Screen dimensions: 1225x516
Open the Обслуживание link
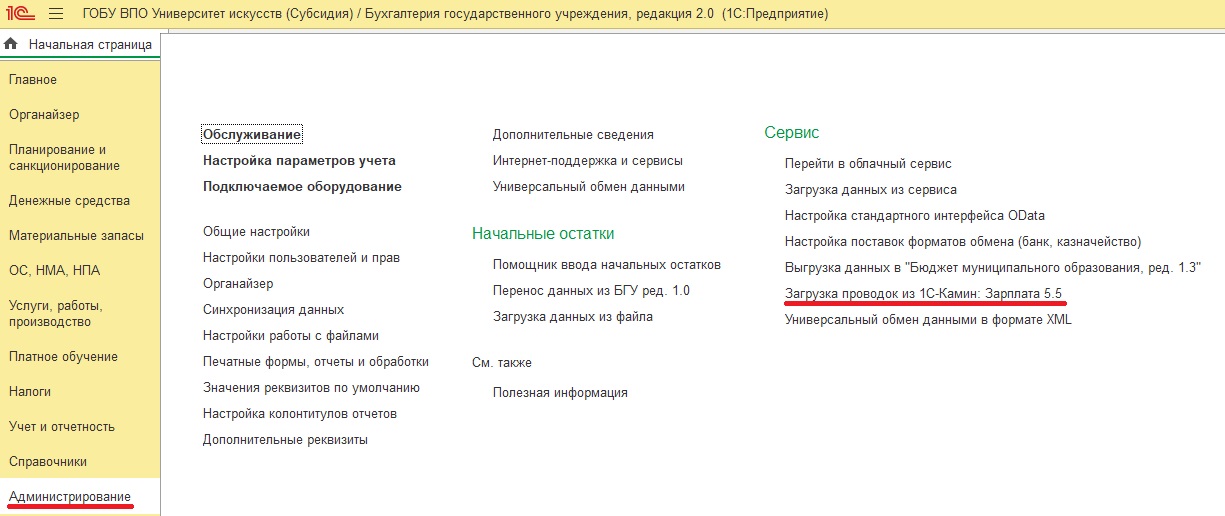click(x=252, y=134)
